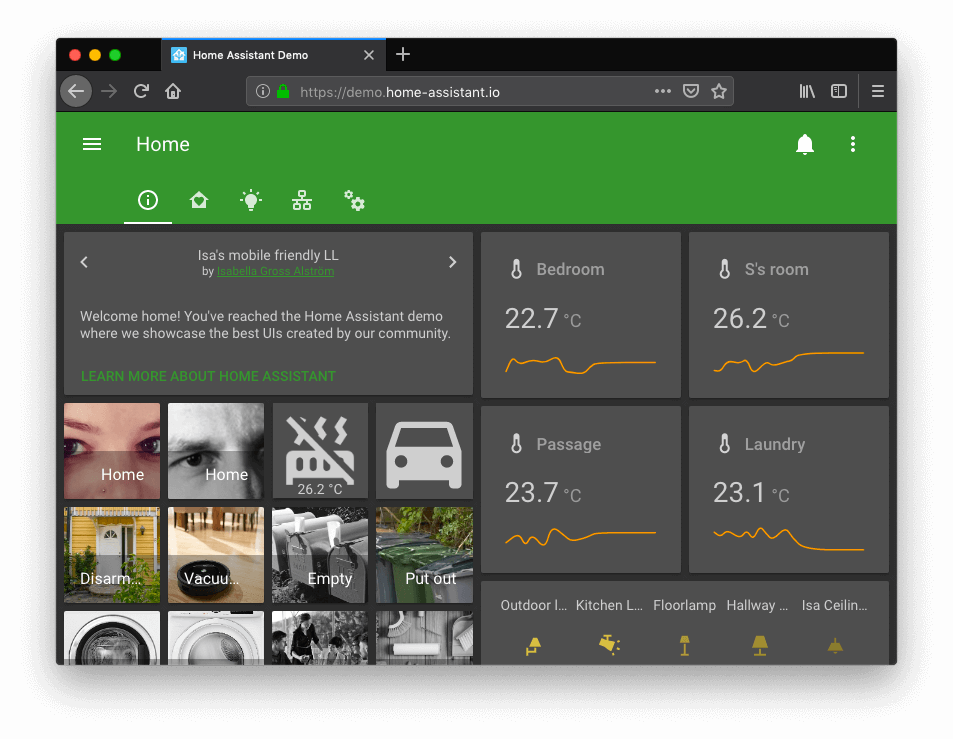
Task: Toggle the Floorlamp light icon
Action: (x=684, y=646)
